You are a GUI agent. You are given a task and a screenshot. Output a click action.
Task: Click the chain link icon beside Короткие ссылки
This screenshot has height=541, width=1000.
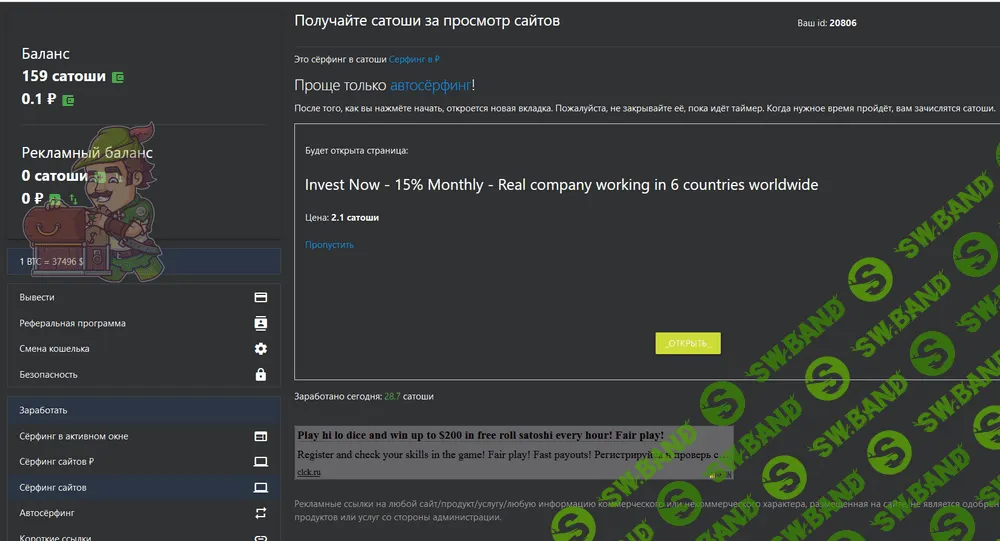coord(260,537)
